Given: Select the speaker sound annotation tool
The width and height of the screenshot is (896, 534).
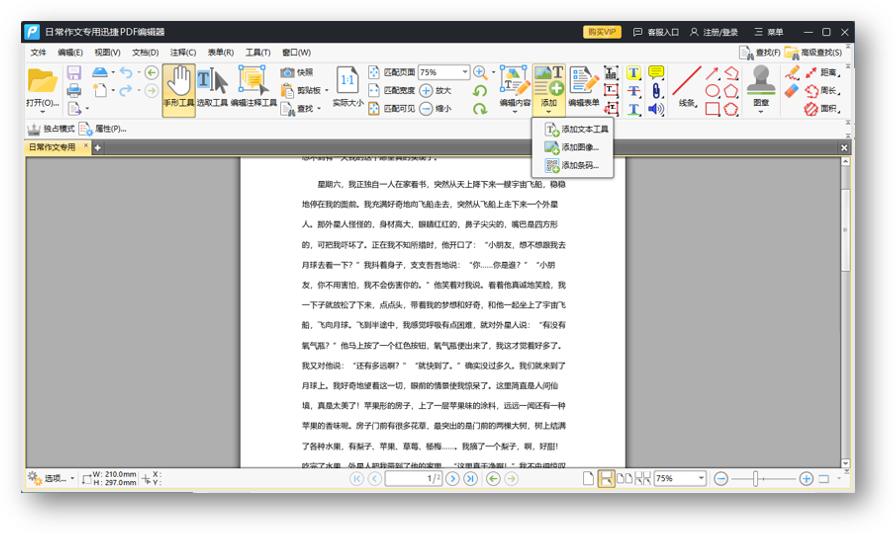Looking at the screenshot, I should coord(656,109).
